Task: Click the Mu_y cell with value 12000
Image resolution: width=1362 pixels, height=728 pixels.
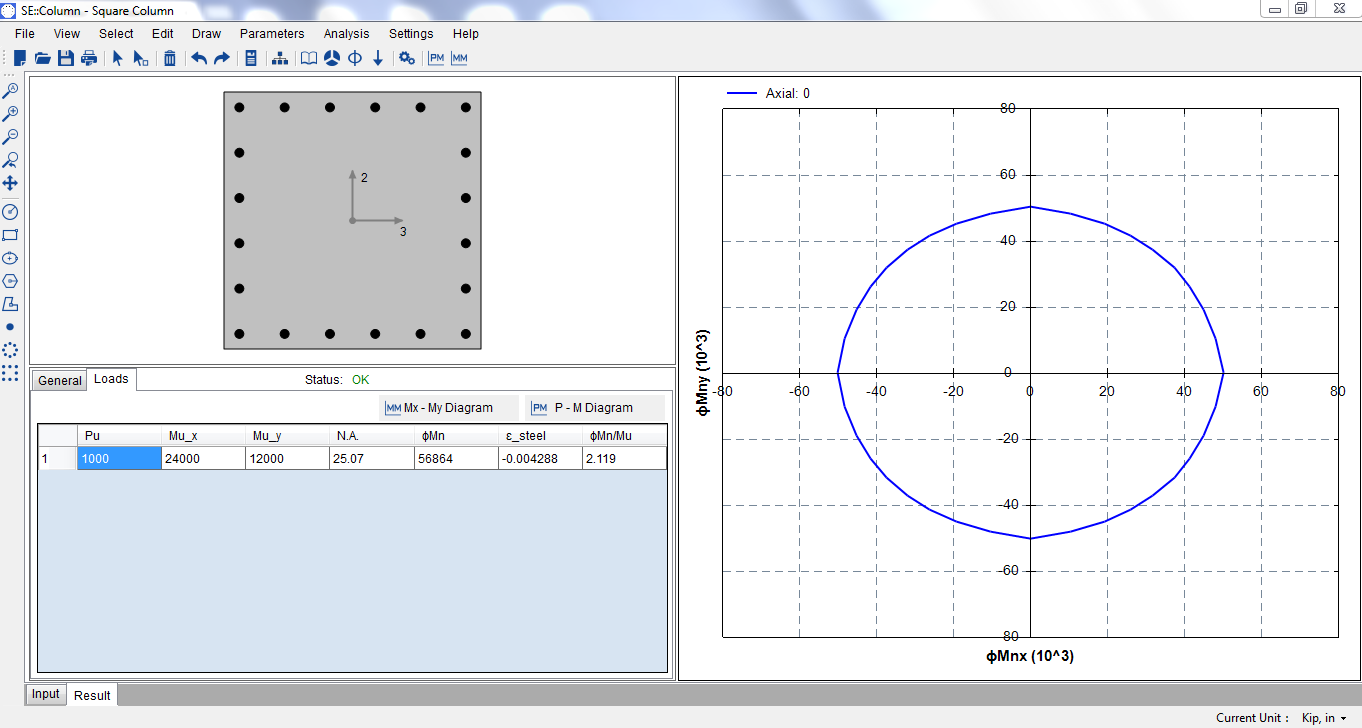Action: pos(287,458)
